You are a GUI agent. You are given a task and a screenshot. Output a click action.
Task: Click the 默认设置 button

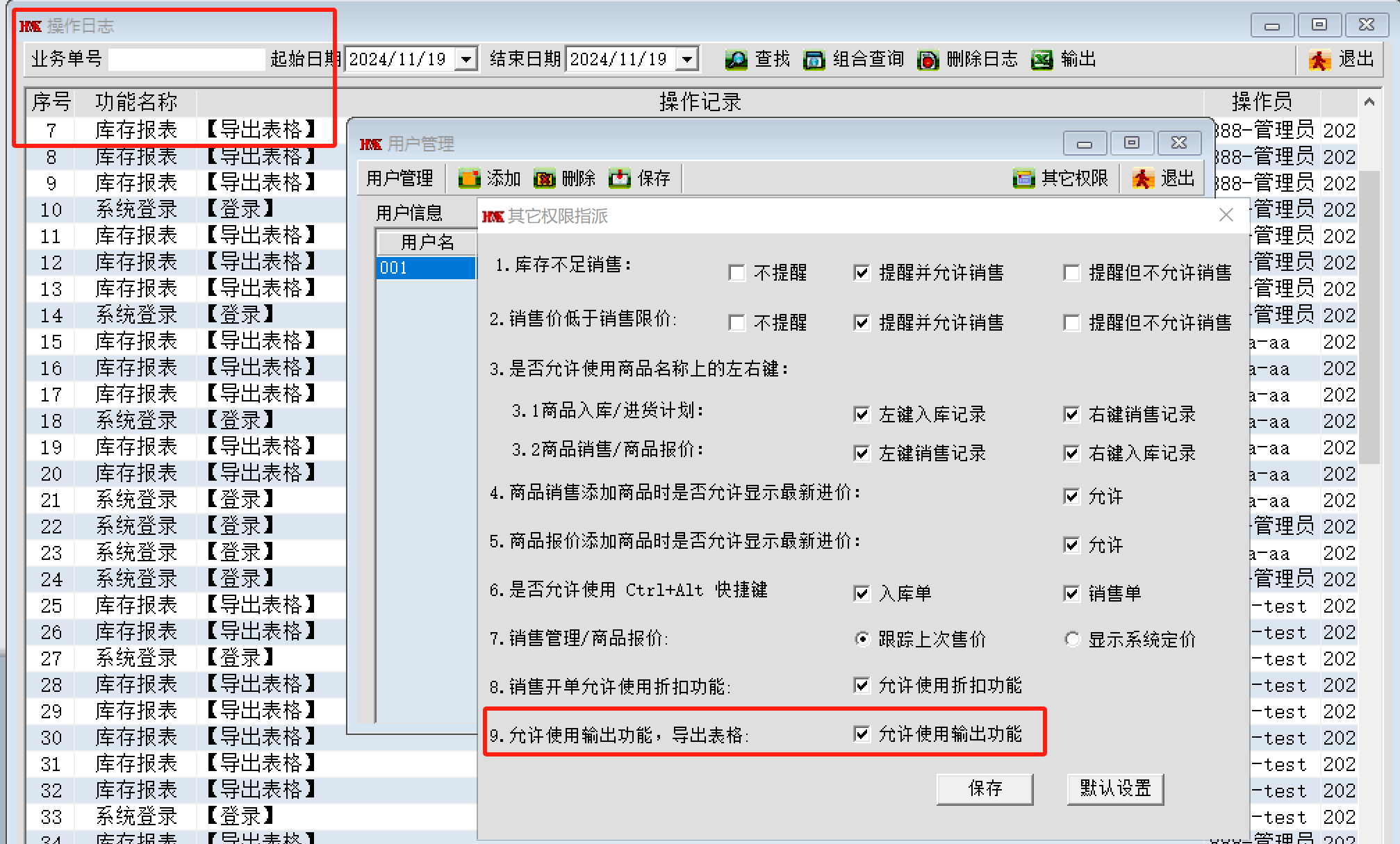(x=1115, y=789)
